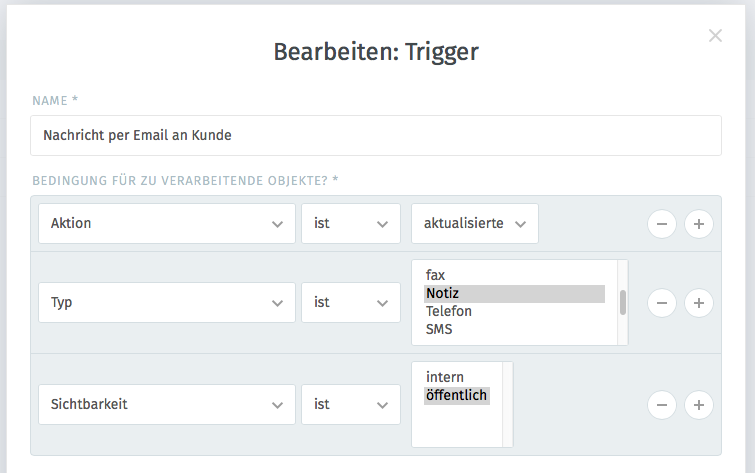Remove the Aktion condition row
Viewport: 755px width, 473px height.
[662, 224]
